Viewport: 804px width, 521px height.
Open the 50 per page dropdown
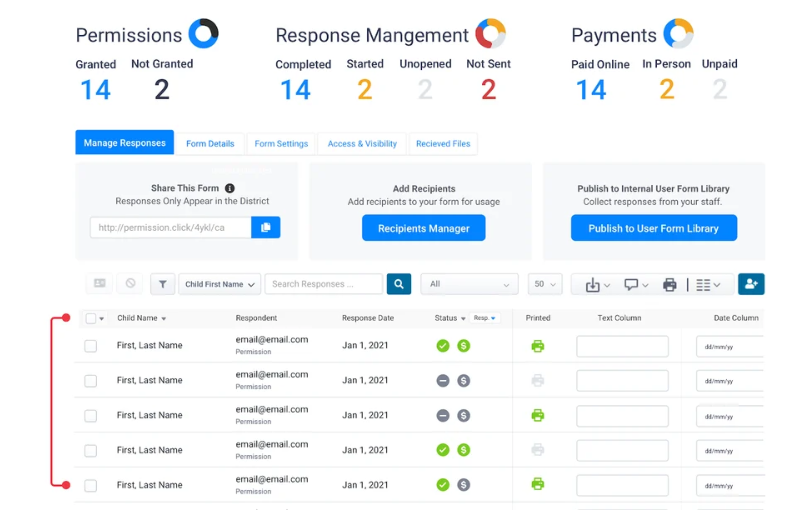tap(545, 284)
